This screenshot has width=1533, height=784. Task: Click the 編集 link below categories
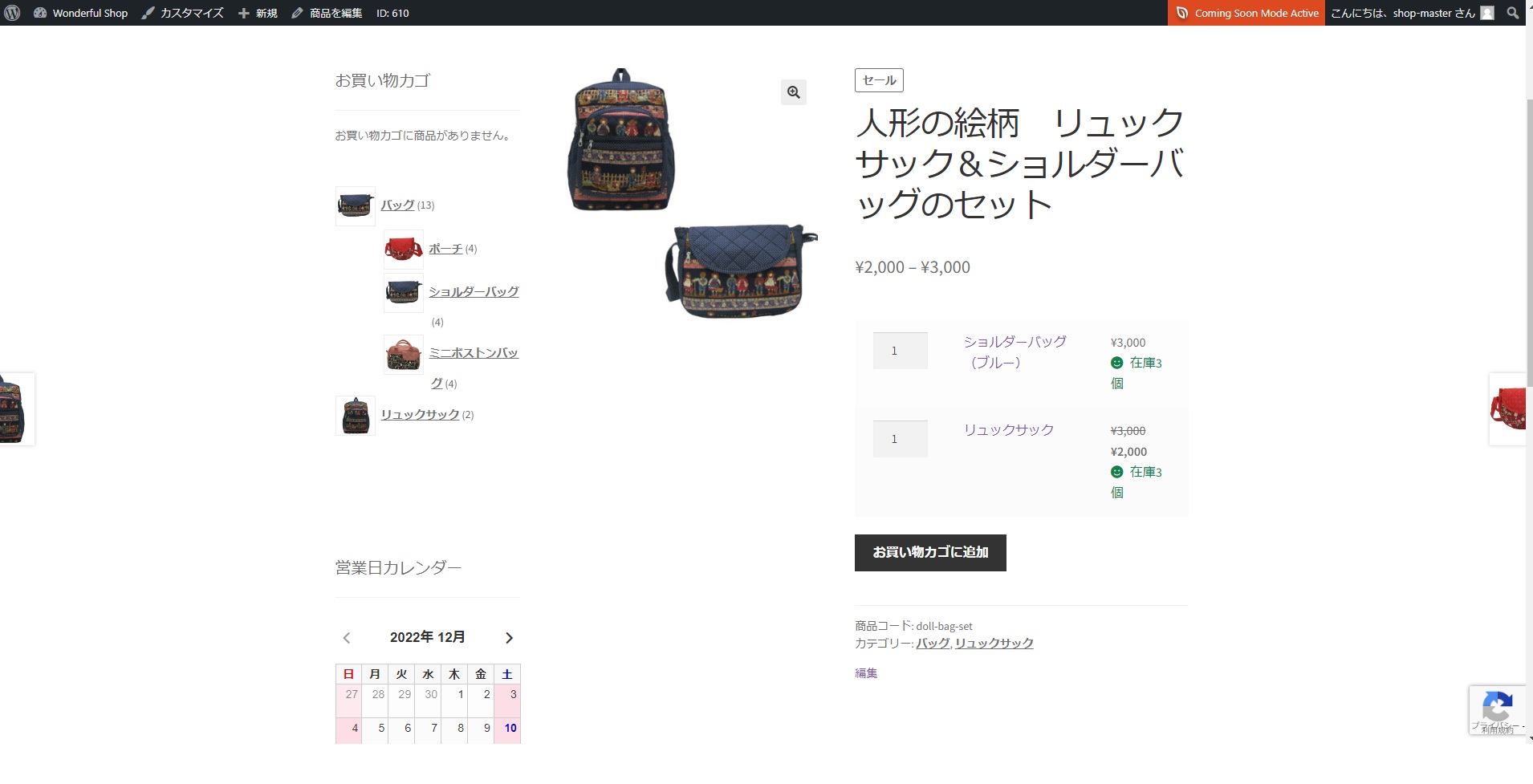[866, 673]
